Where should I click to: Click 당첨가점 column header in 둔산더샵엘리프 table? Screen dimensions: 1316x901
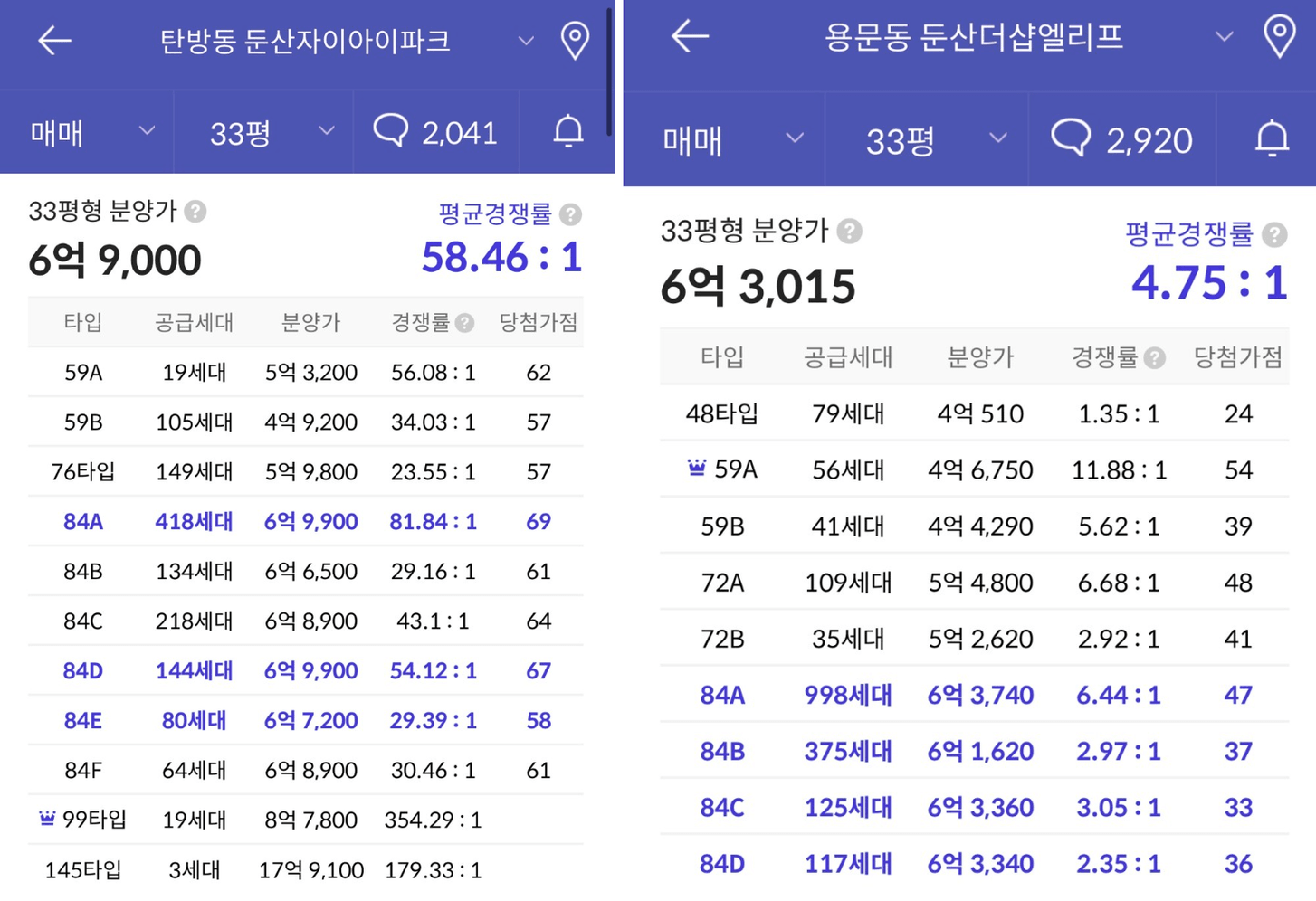point(1238,357)
